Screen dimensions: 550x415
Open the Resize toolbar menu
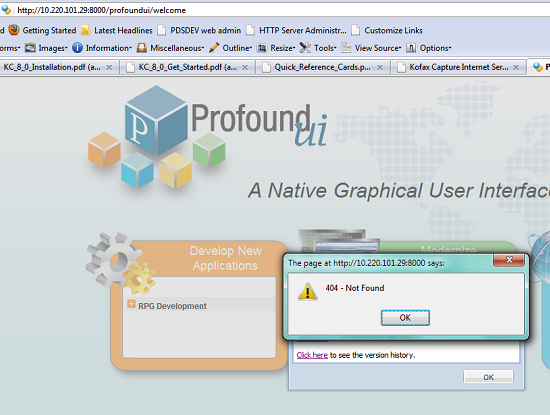pyautogui.click(x=276, y=48)
